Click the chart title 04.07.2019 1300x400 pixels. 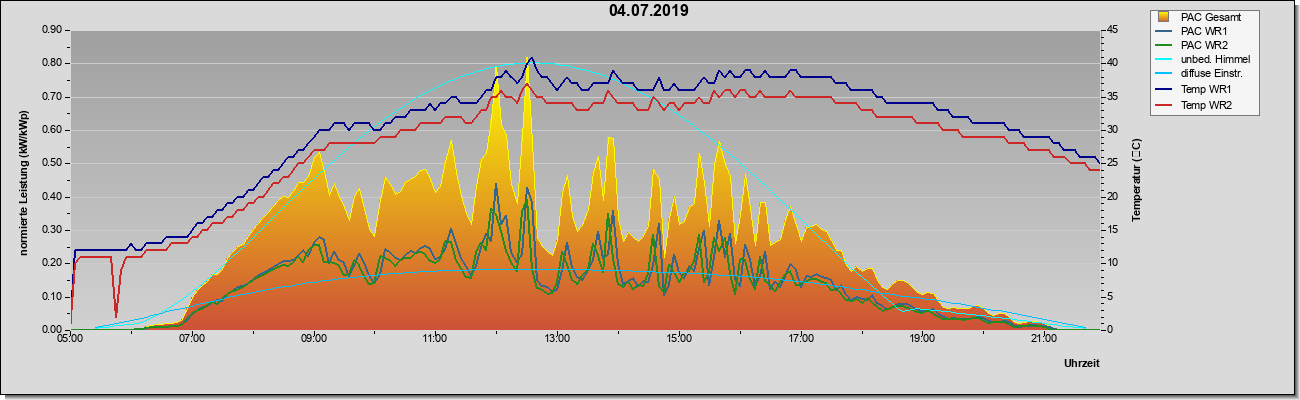point(648,11)
